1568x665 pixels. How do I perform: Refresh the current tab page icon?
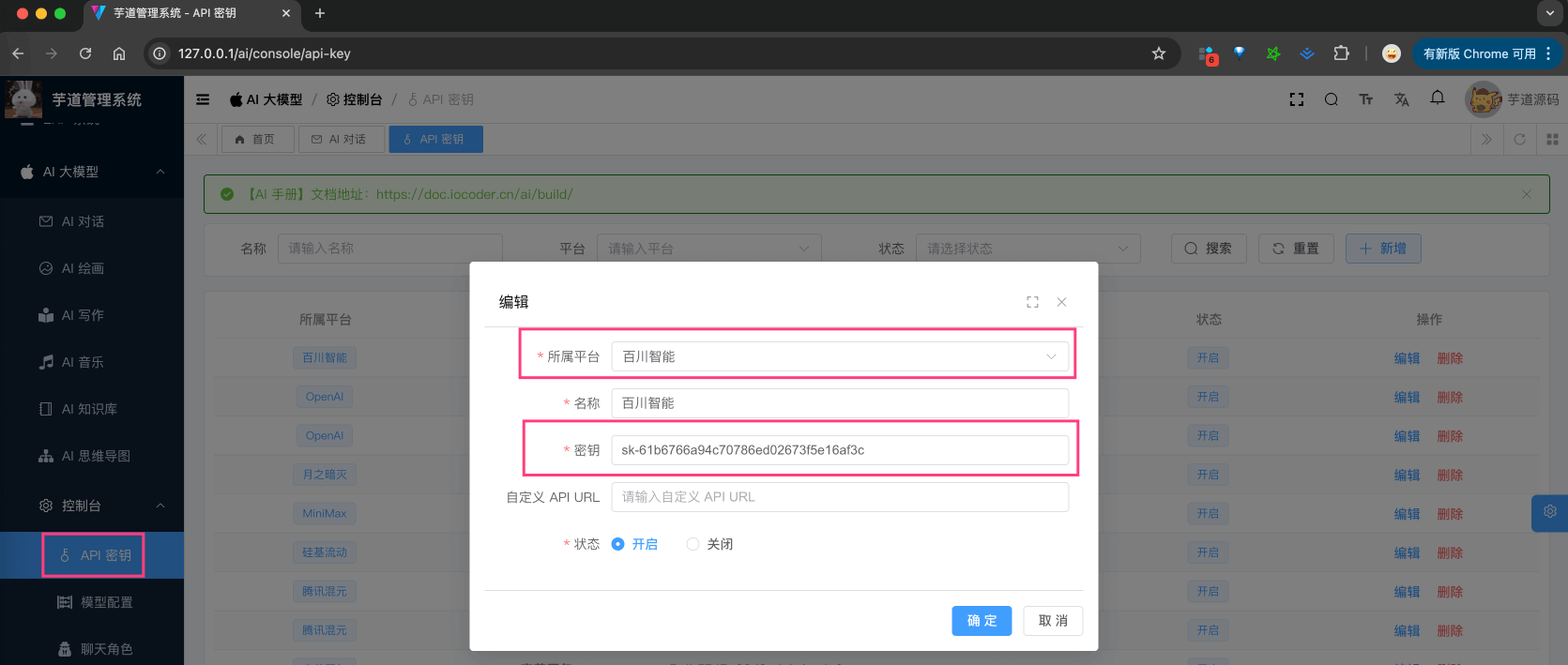[1519, 139]
